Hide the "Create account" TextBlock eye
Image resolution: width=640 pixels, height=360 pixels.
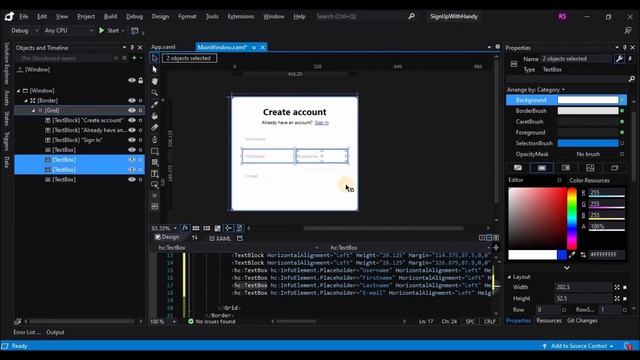coord(132,120)
